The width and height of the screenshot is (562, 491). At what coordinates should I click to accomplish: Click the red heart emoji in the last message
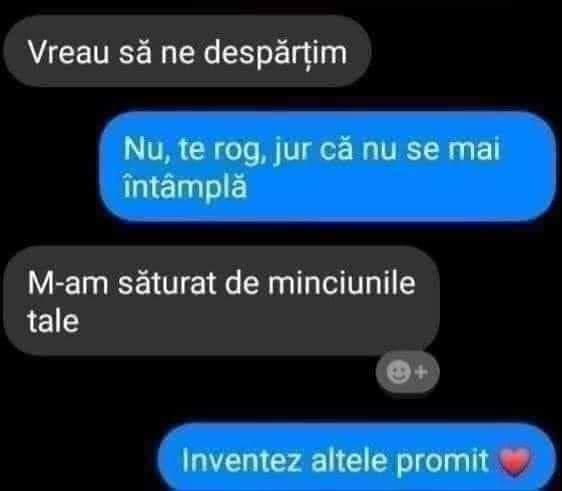[x=515, y=462]
